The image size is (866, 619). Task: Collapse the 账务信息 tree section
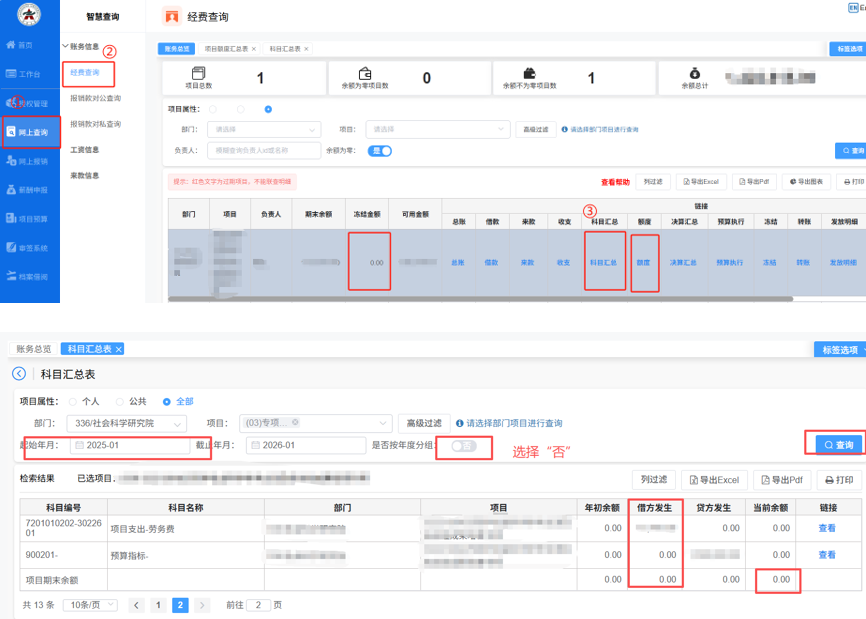[x=64, y=46]
